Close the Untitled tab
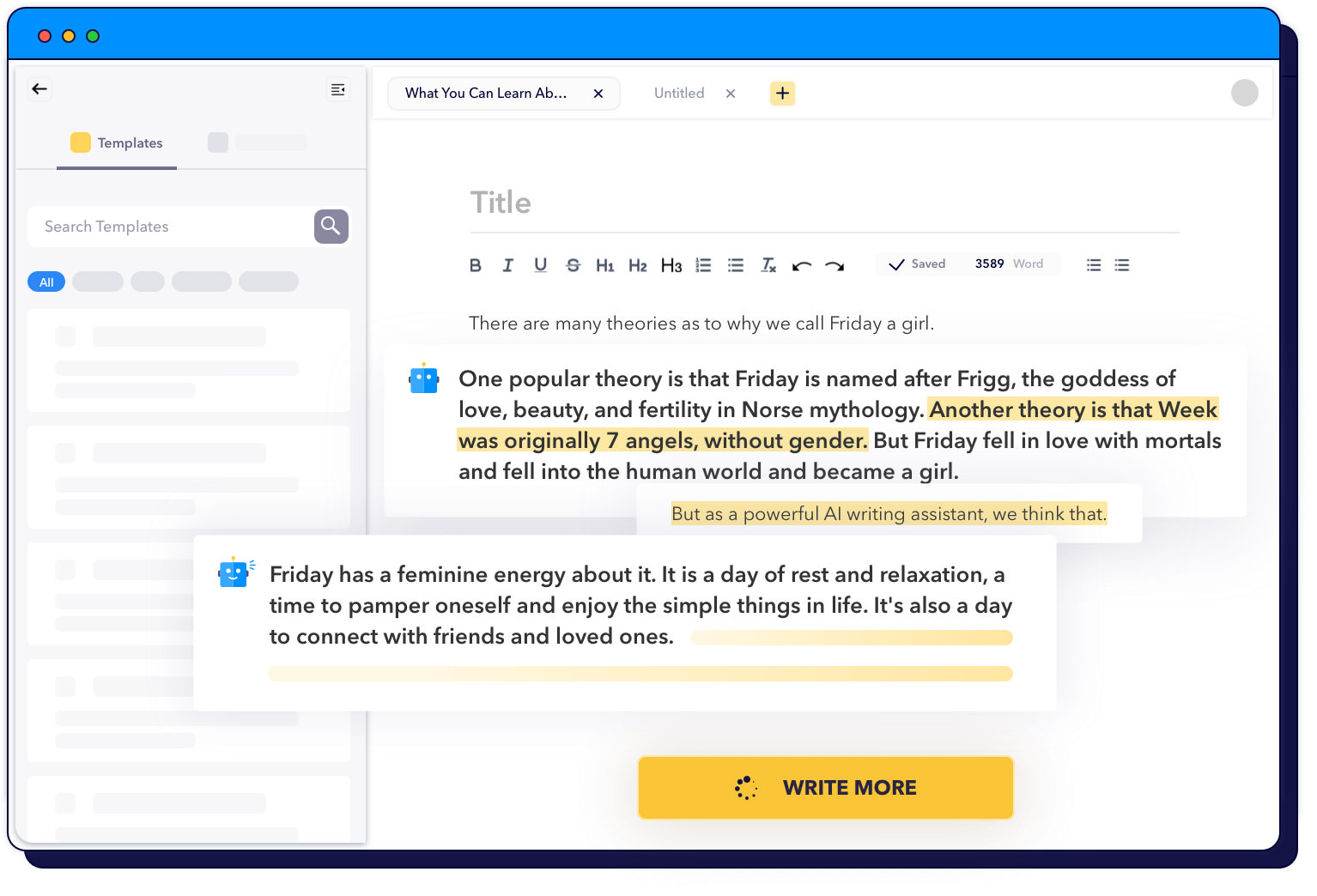The width and height of the screenshot is (1317, 896). [731, 94]
